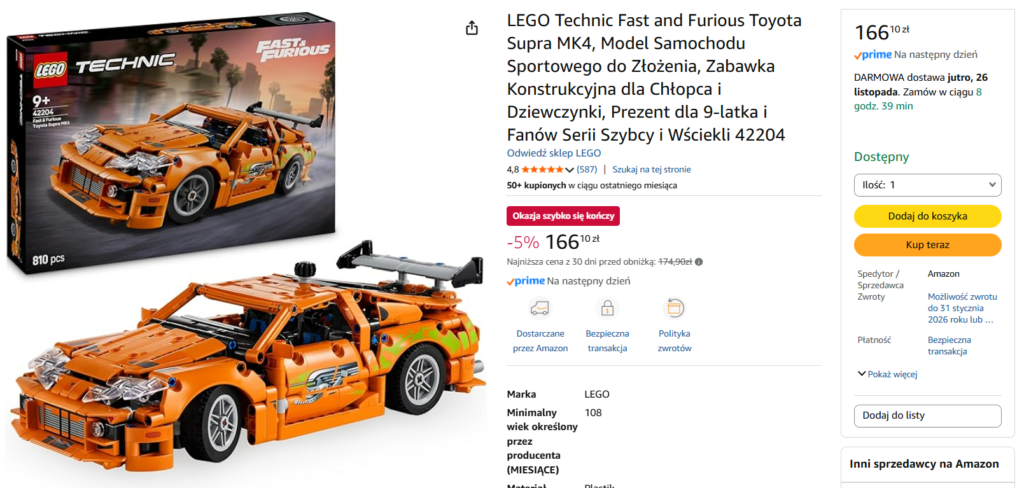Click the Dostarczane przez Amazon truck icon
This screenshot has width=1024, height=488.
point(540,308)
